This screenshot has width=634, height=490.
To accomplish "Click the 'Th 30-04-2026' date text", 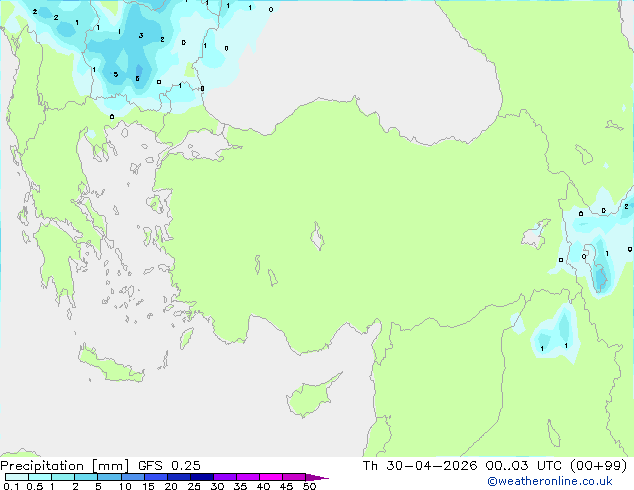I will coord(420,466).
